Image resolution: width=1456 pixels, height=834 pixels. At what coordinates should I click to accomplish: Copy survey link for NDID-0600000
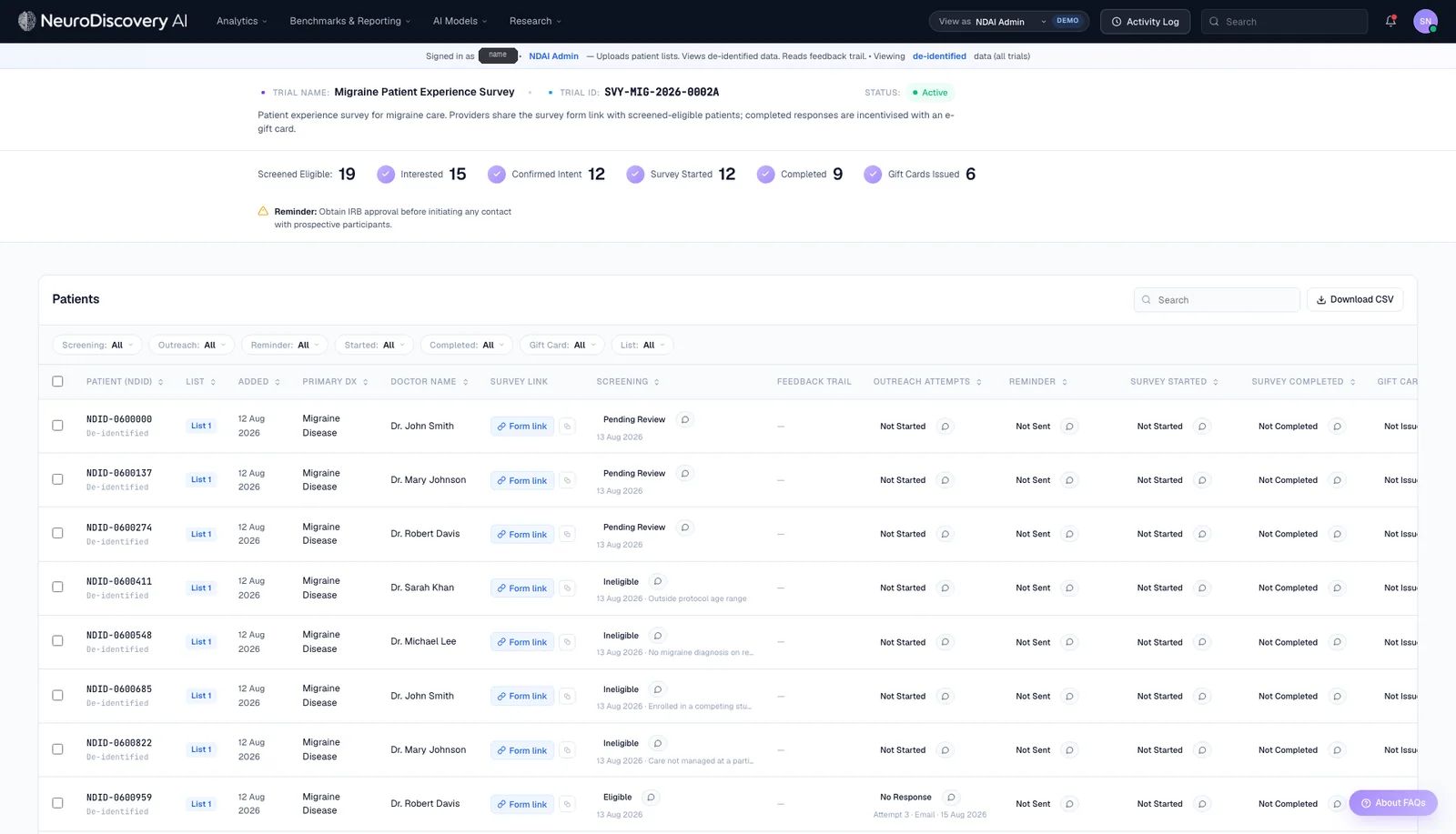(x=567, y=427)
